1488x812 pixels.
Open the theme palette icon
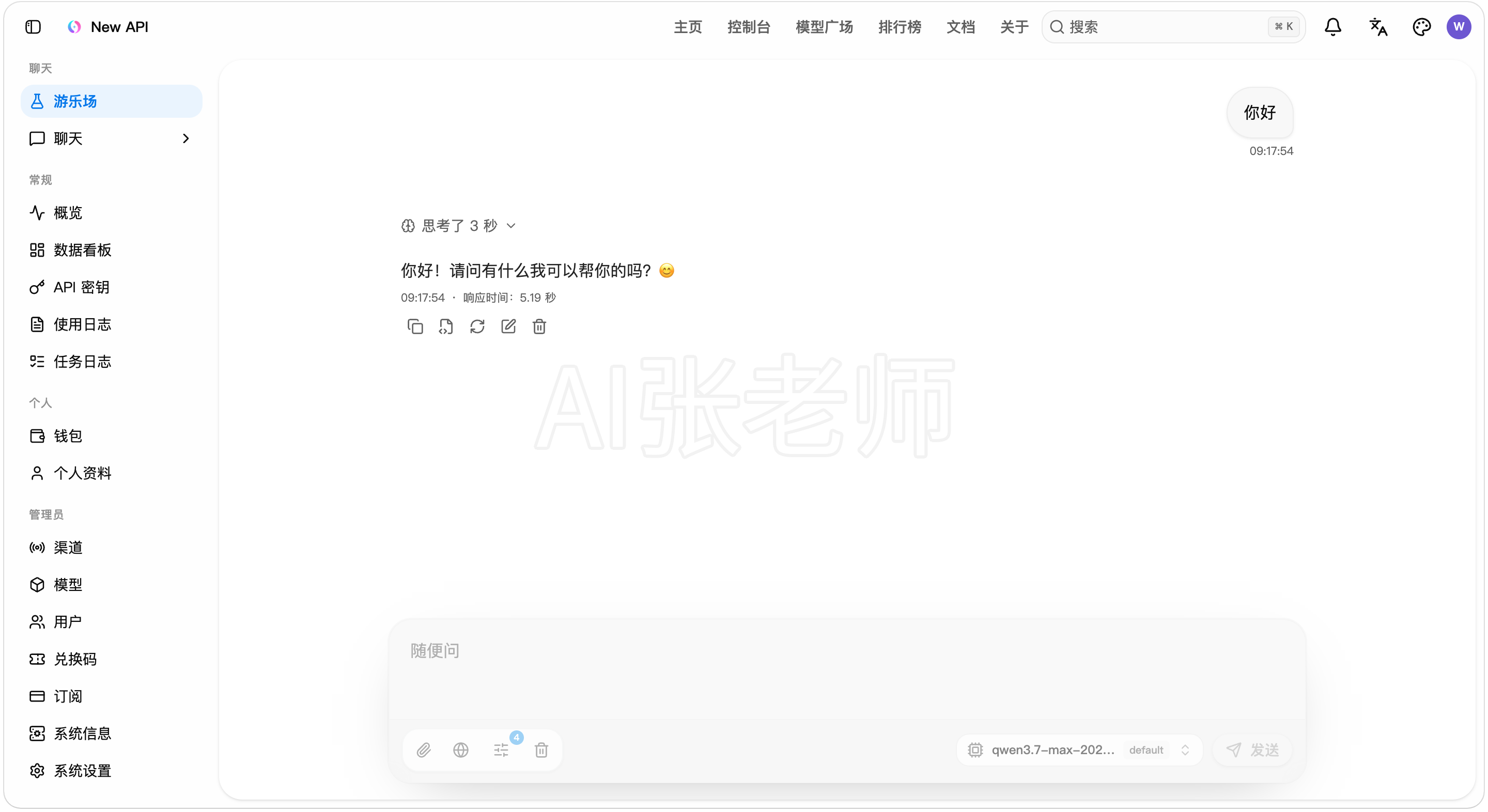pyautogui.click(x=1421, y=26)
